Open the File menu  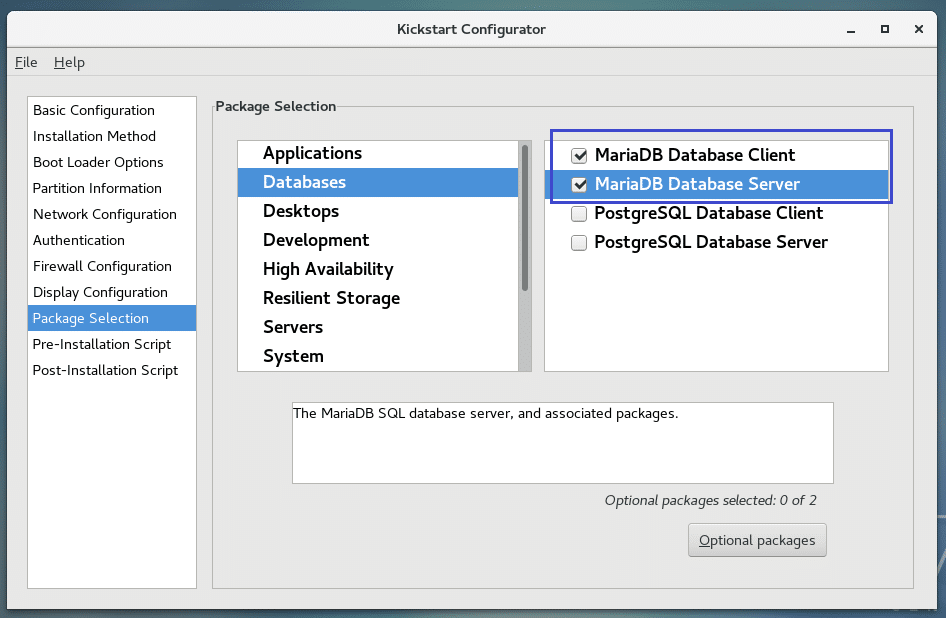[26, 62]
